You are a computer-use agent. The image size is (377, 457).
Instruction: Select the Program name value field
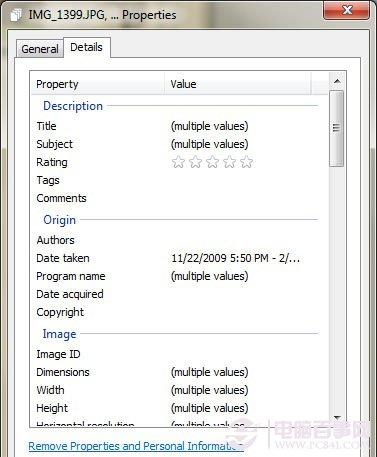click(210, 276)
